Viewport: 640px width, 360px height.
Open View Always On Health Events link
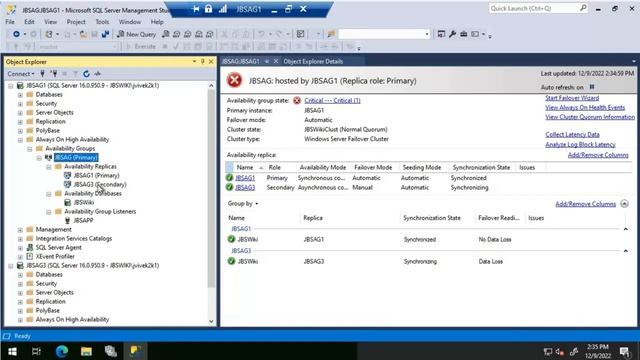[x=585, y=107]
